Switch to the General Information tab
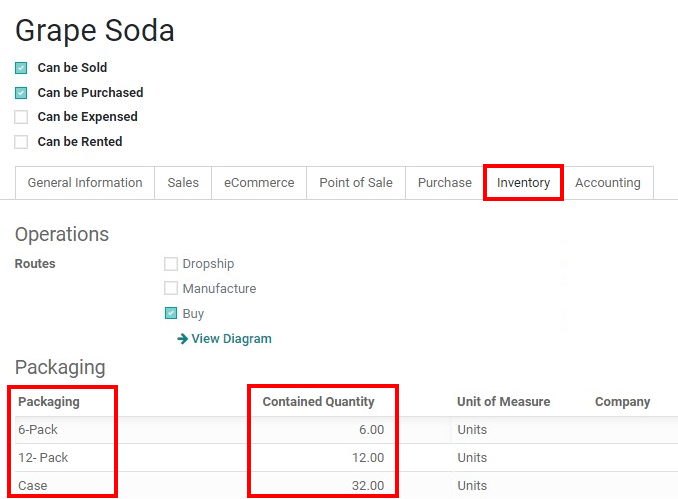The width and height of the screenshot is (678, 499). [85, 183]
